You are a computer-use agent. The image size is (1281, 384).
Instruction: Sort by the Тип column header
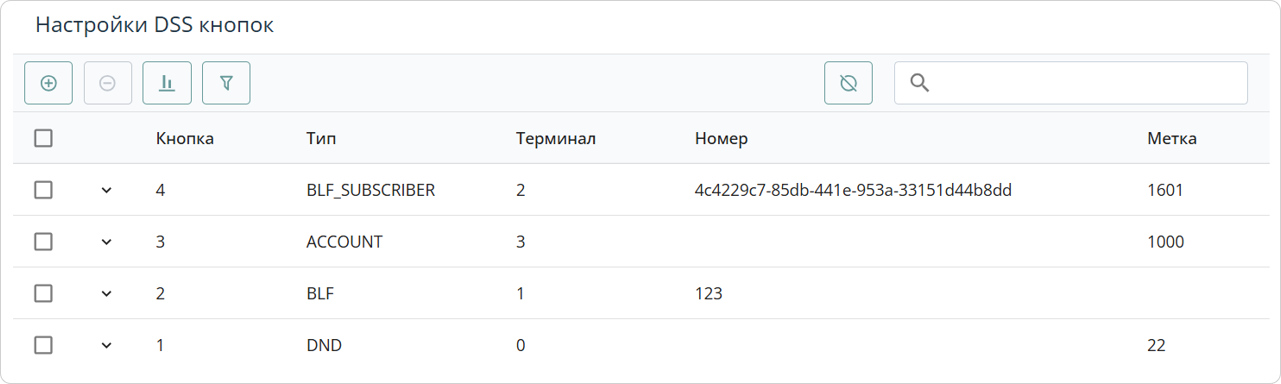pyautogui.click(x=321, y=138)
